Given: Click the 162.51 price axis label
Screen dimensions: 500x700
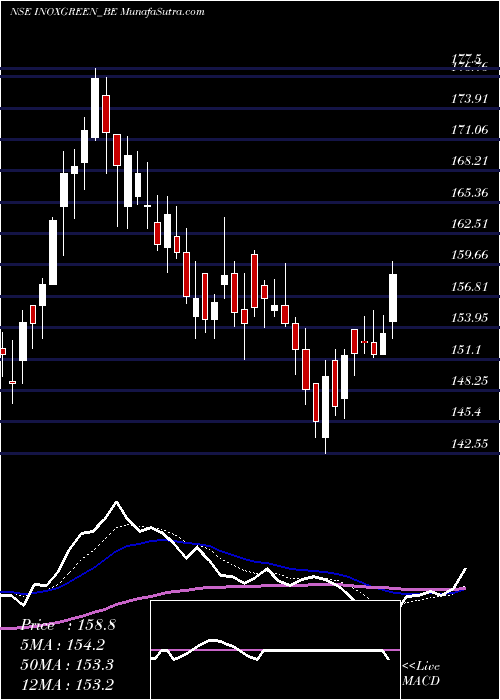Looking at the screenshot, I should coord(470,224).
